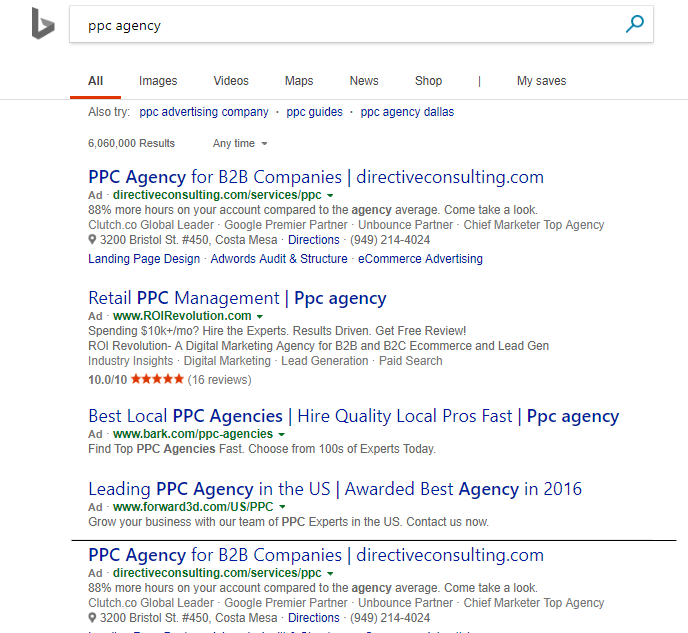
Task: Expand the 'Any time' date filter
Action: 240,143
